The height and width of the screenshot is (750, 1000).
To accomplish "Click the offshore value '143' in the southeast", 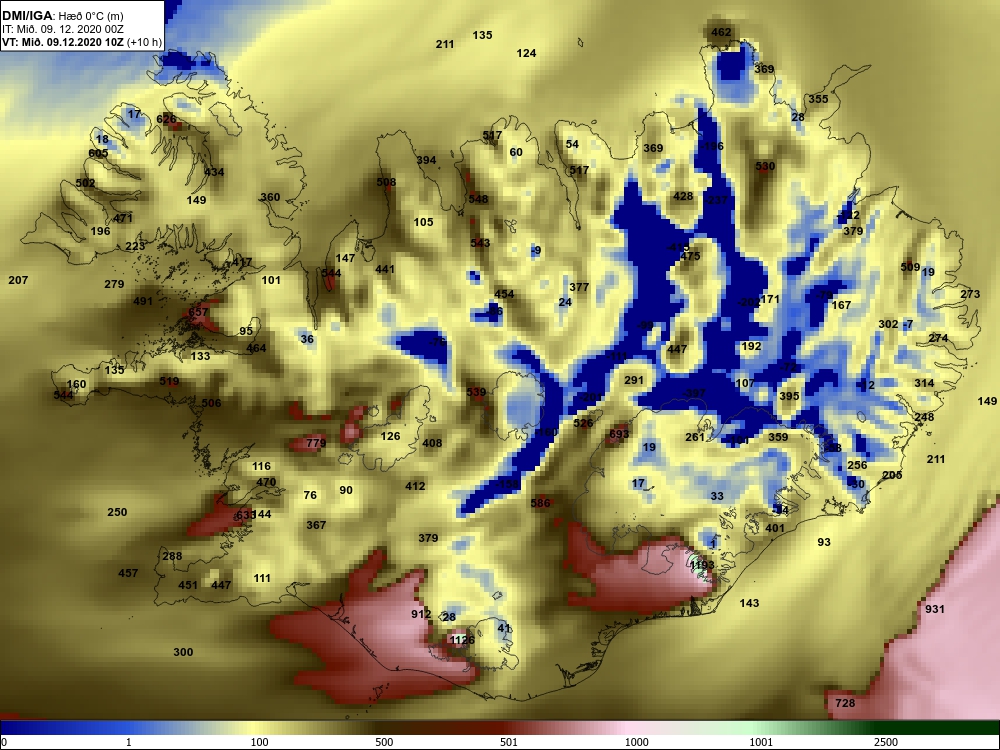I will coord(749,603).
